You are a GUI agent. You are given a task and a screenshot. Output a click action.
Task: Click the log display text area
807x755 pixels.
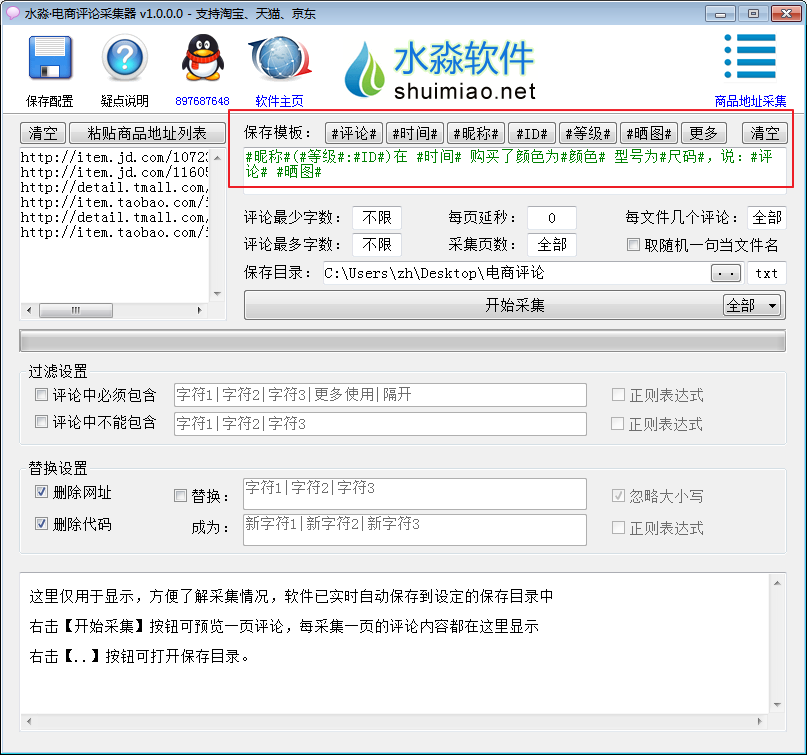coord(395,643)
